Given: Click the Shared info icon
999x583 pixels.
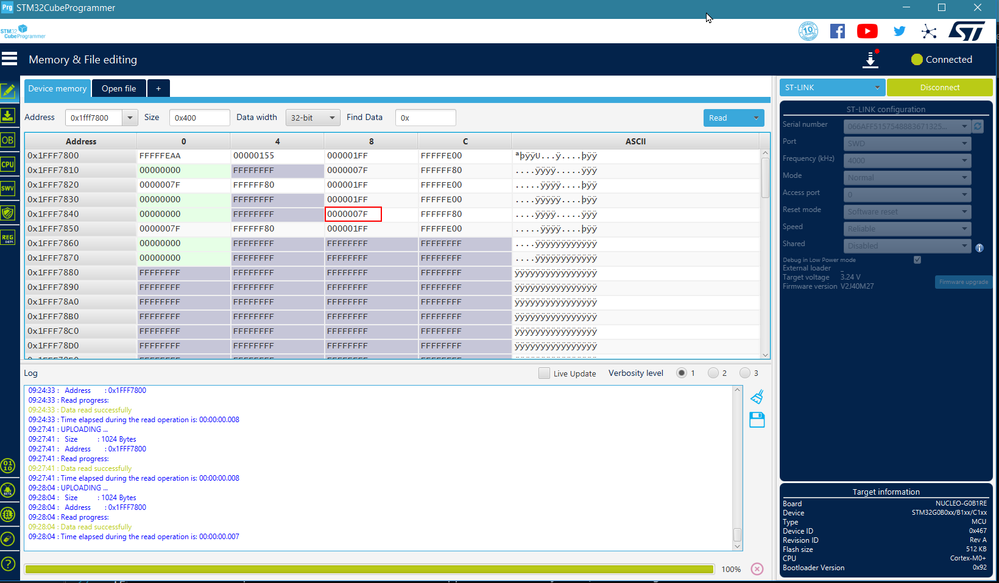Looking at the screenshot, I should (x=979, y=248).
